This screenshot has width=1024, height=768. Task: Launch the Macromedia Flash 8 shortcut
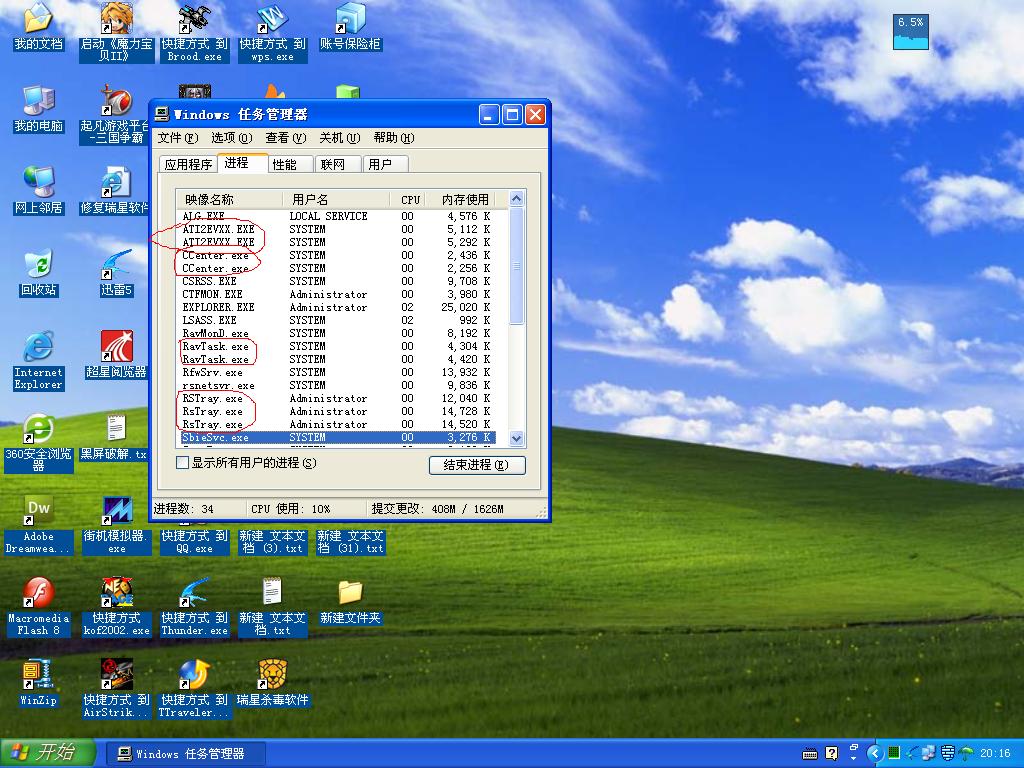click(38, 593)
